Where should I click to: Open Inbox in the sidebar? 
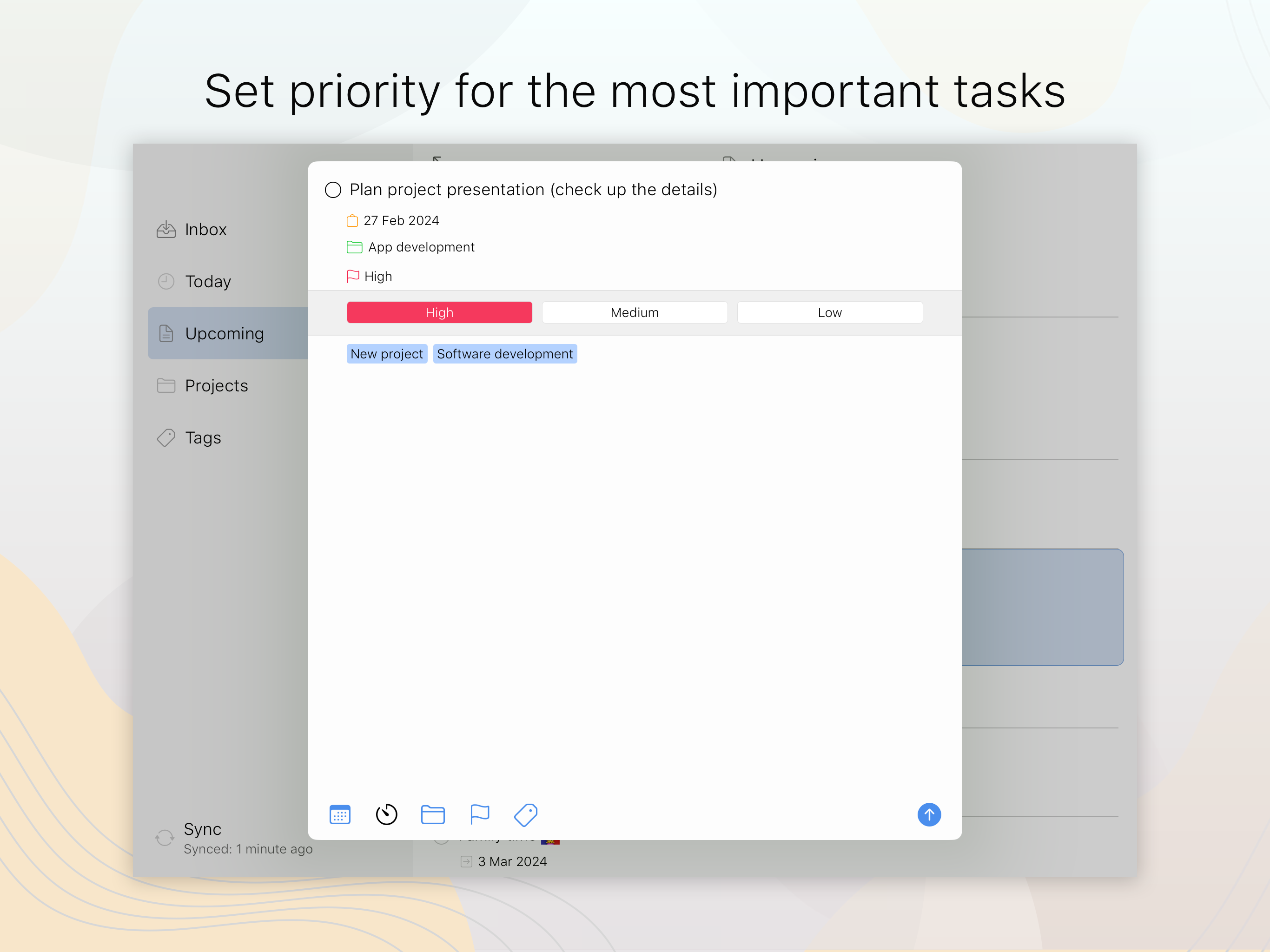pos(228,230)
